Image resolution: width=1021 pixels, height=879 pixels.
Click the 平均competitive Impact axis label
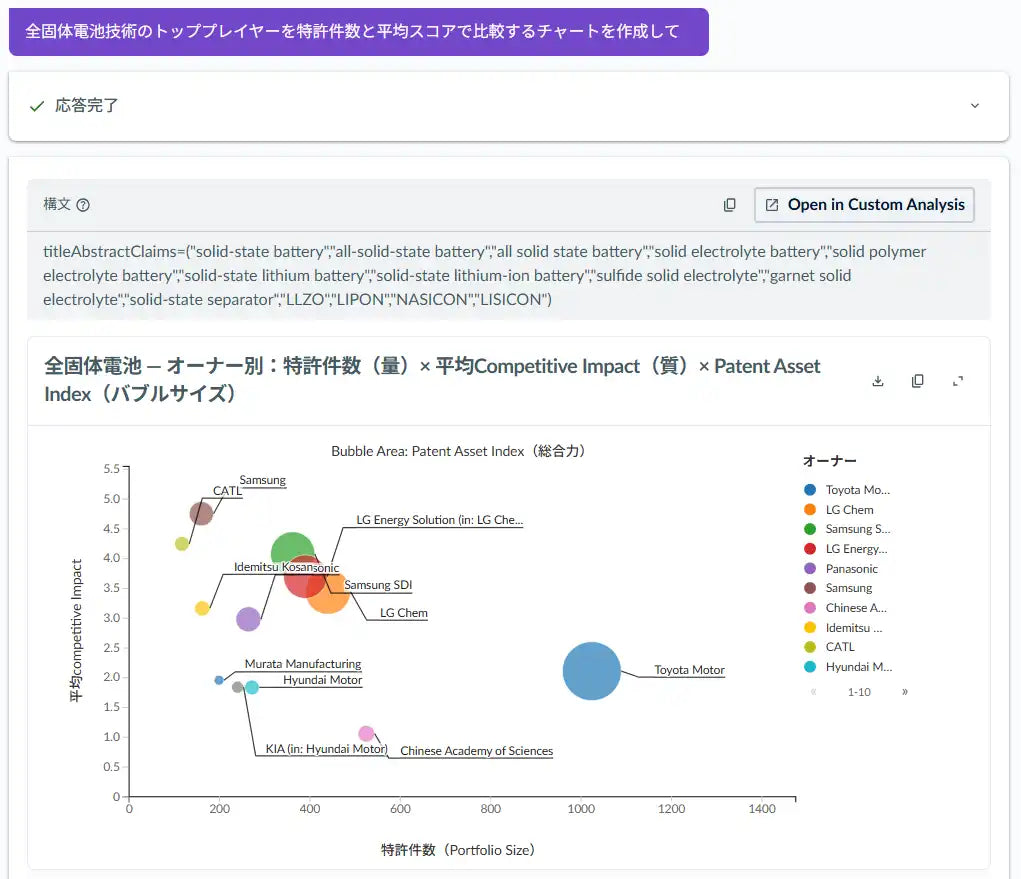pyautogui.click(x=76, y=631)
